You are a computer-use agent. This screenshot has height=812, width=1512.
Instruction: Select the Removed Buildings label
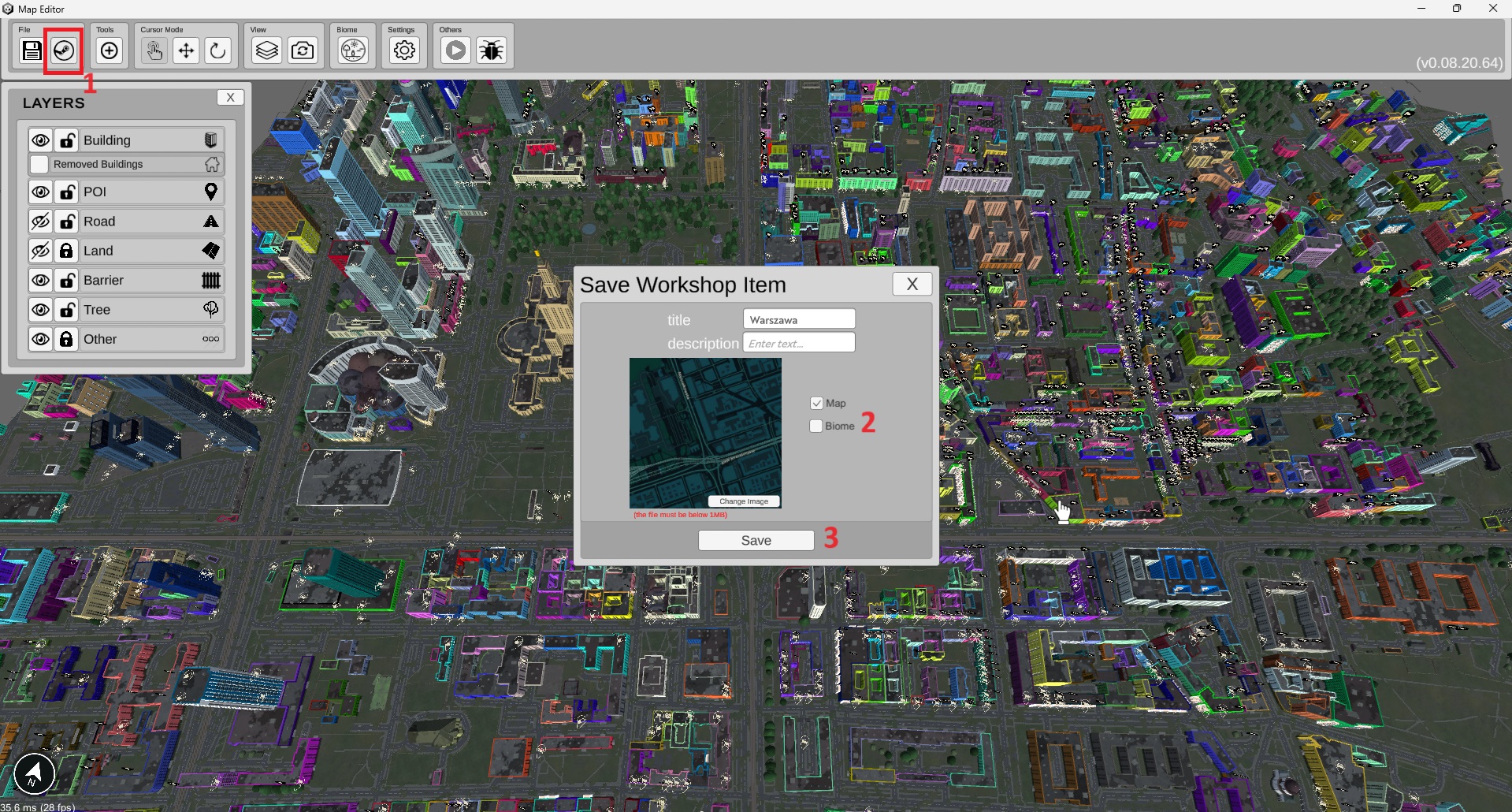pyautogui.click(x=98, y=164)
